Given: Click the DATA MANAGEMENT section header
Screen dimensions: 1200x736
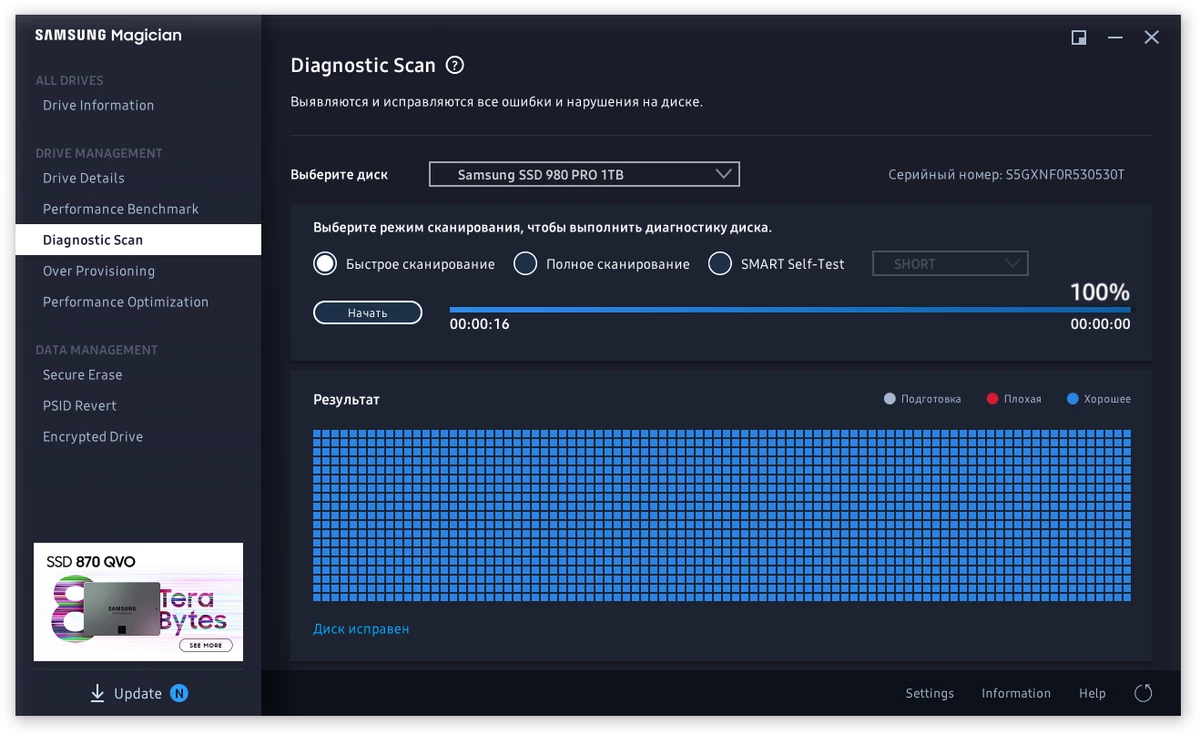Looking at the screenshot, I should point(96,350).
